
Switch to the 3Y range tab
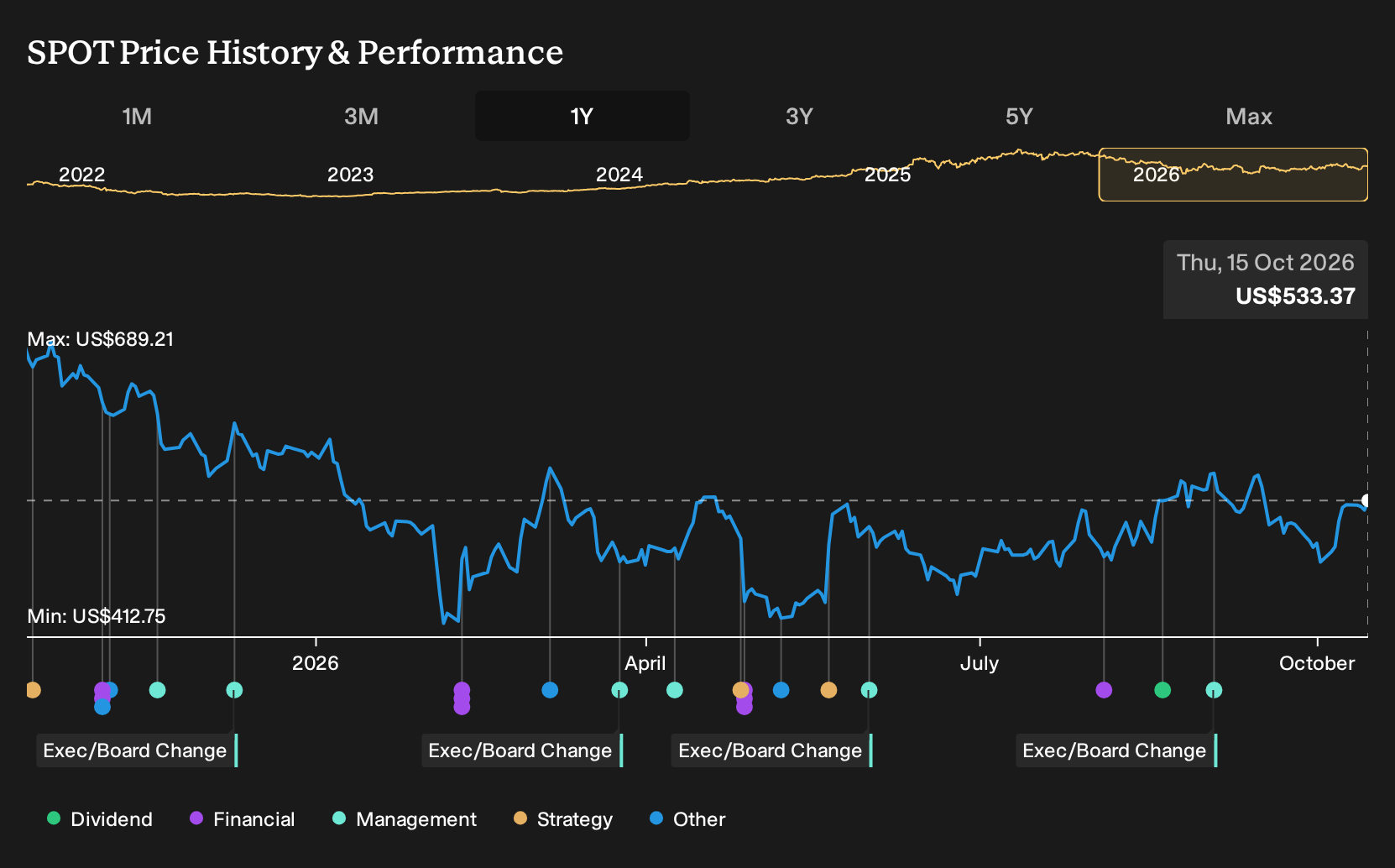tap(799, 116)
